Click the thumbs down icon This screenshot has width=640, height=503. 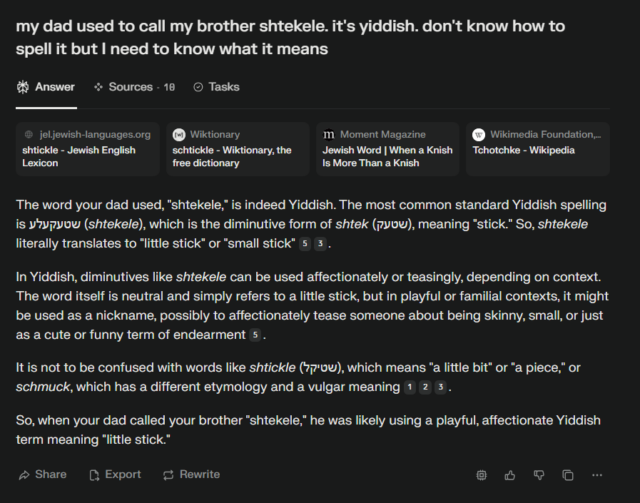point(539,475)
